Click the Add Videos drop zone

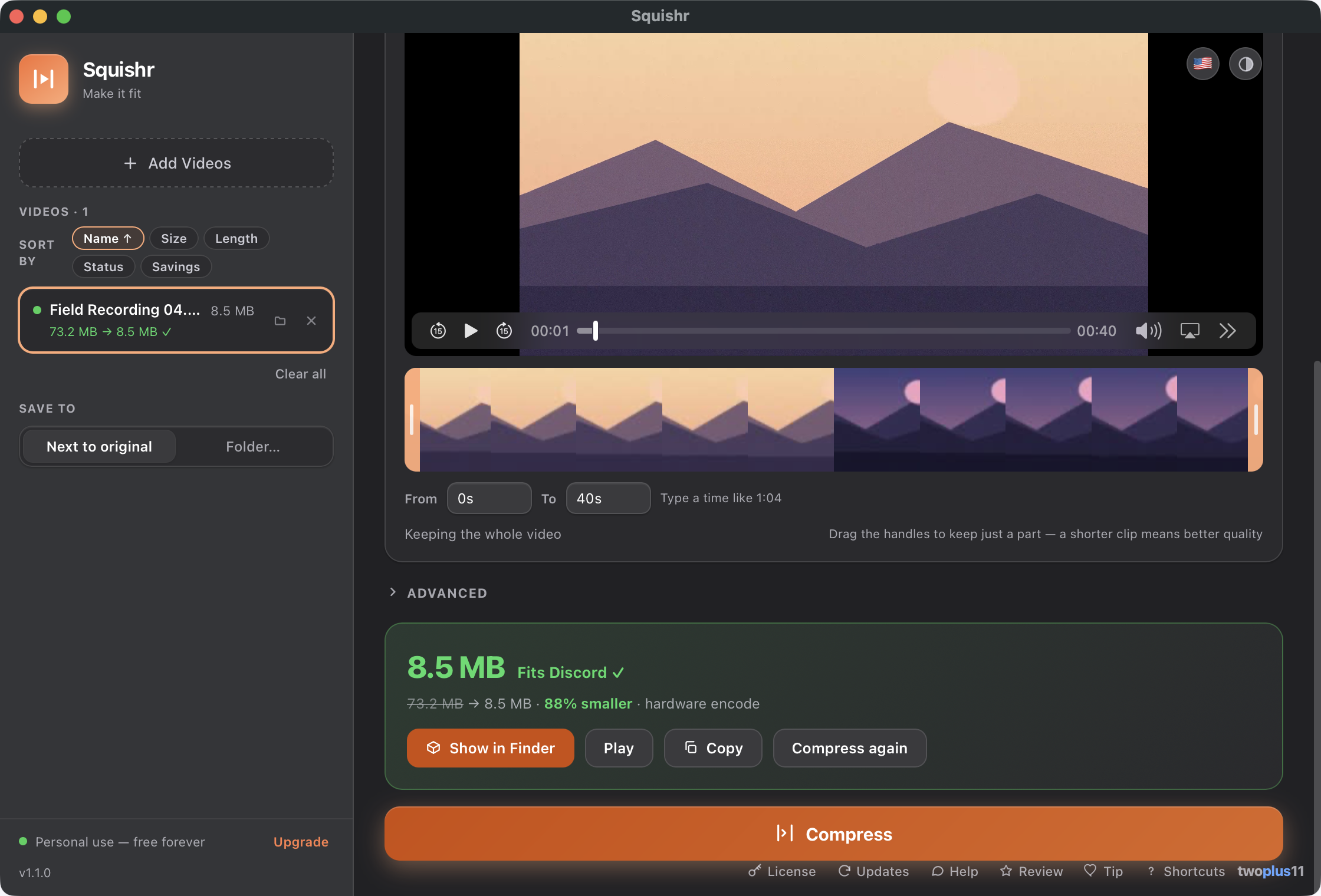176,163
